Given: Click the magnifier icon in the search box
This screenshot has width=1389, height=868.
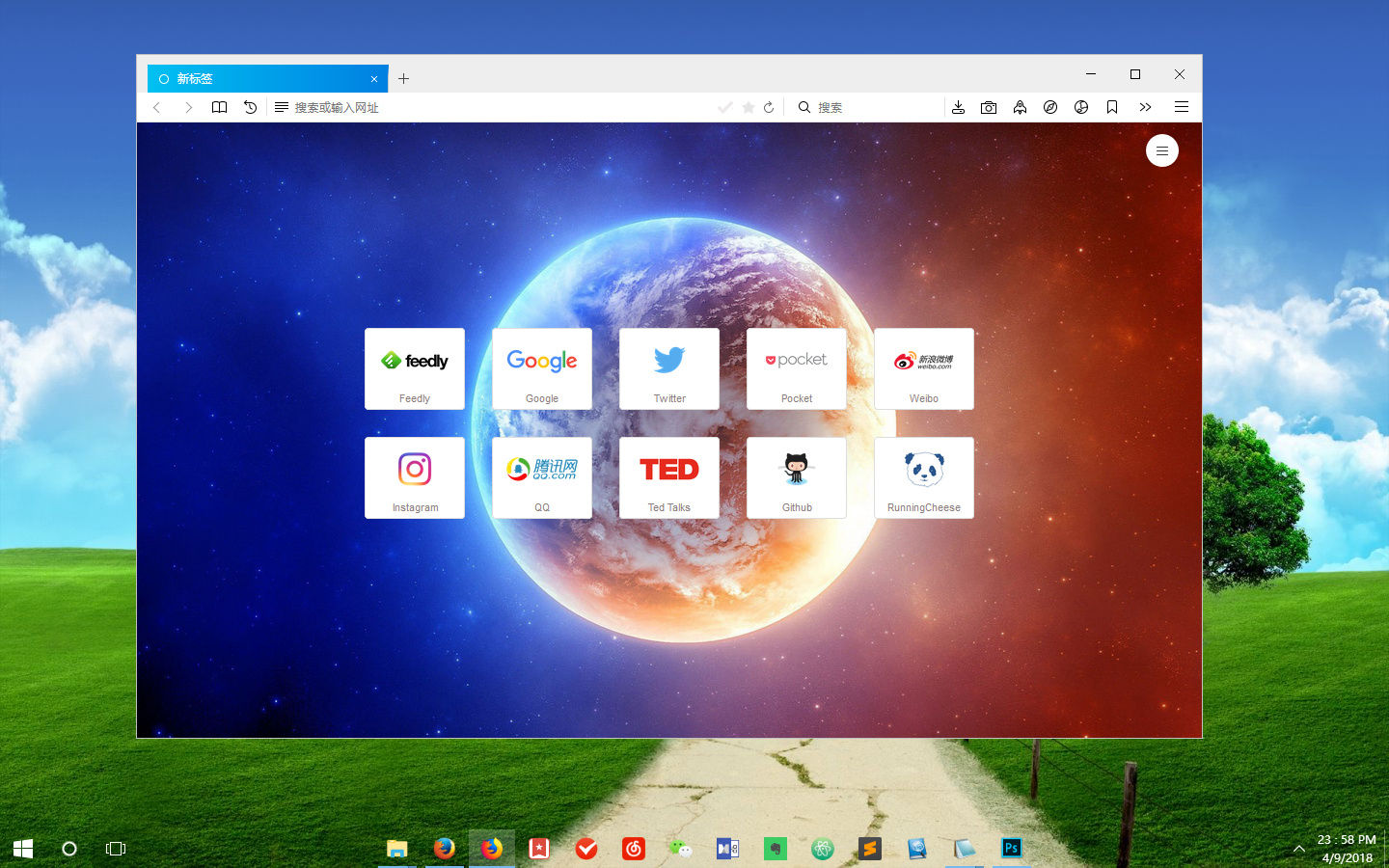Looking at the screenshot, I should (803, 107).
